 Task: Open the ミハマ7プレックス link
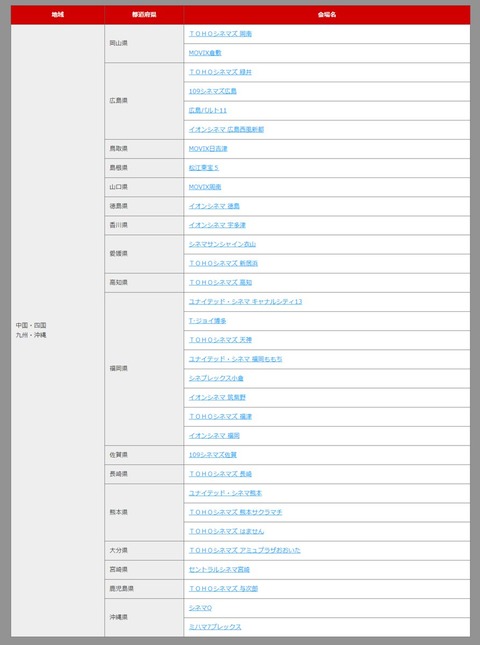pos(215,626)
